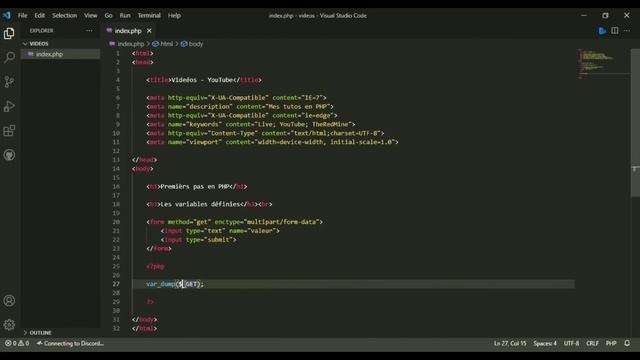
Task: Open the View menu
Action: pos(91,16)
